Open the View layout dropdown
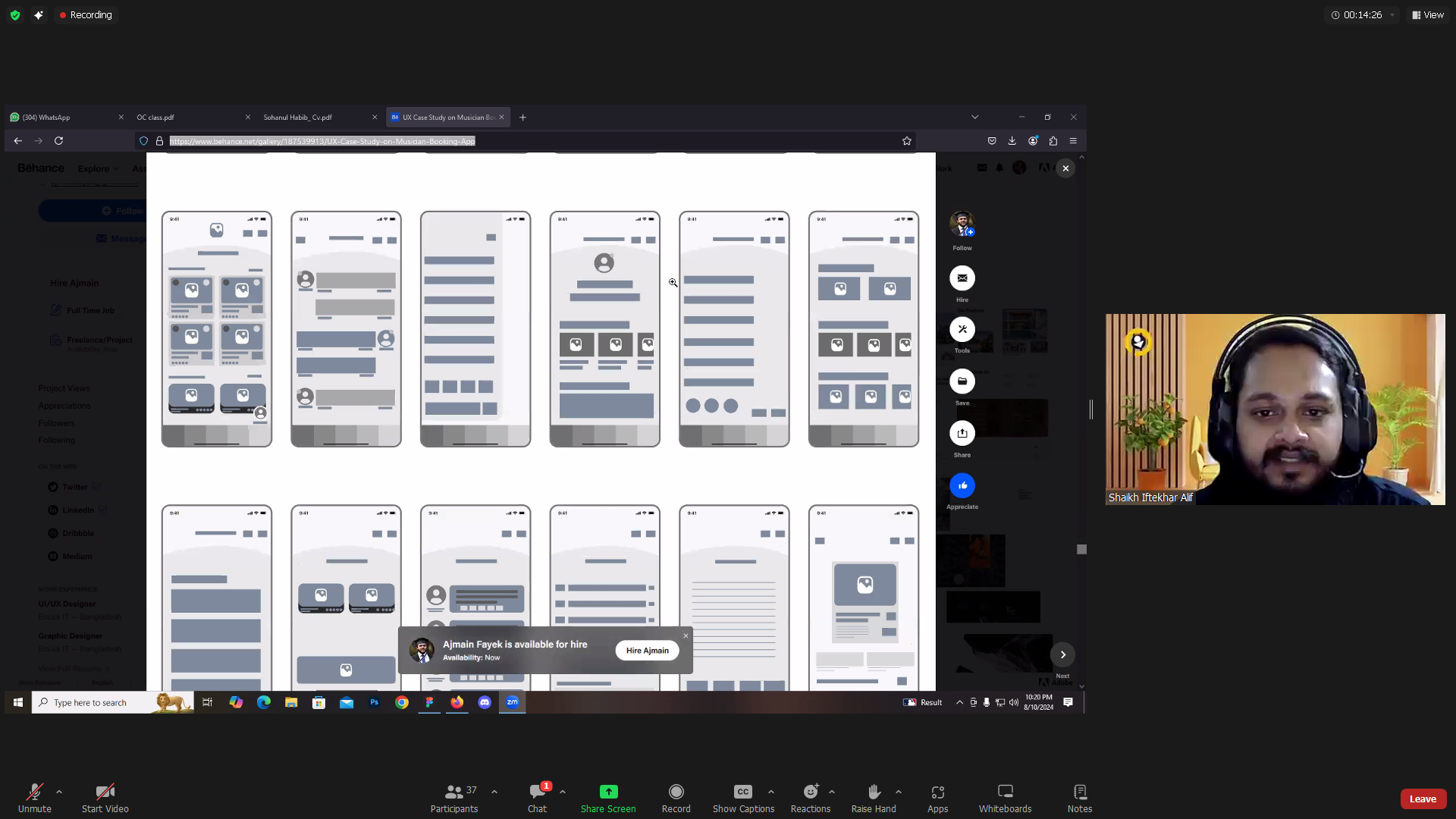 tap(1428, 14)
